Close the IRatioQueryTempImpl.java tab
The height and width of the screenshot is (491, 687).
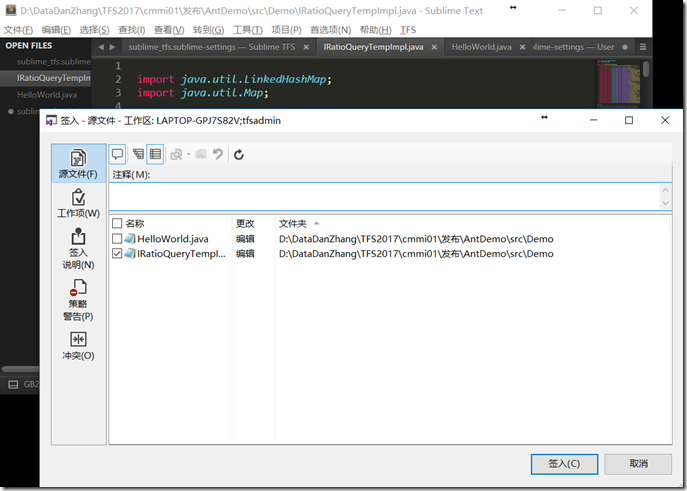click(x=434, y=47)
